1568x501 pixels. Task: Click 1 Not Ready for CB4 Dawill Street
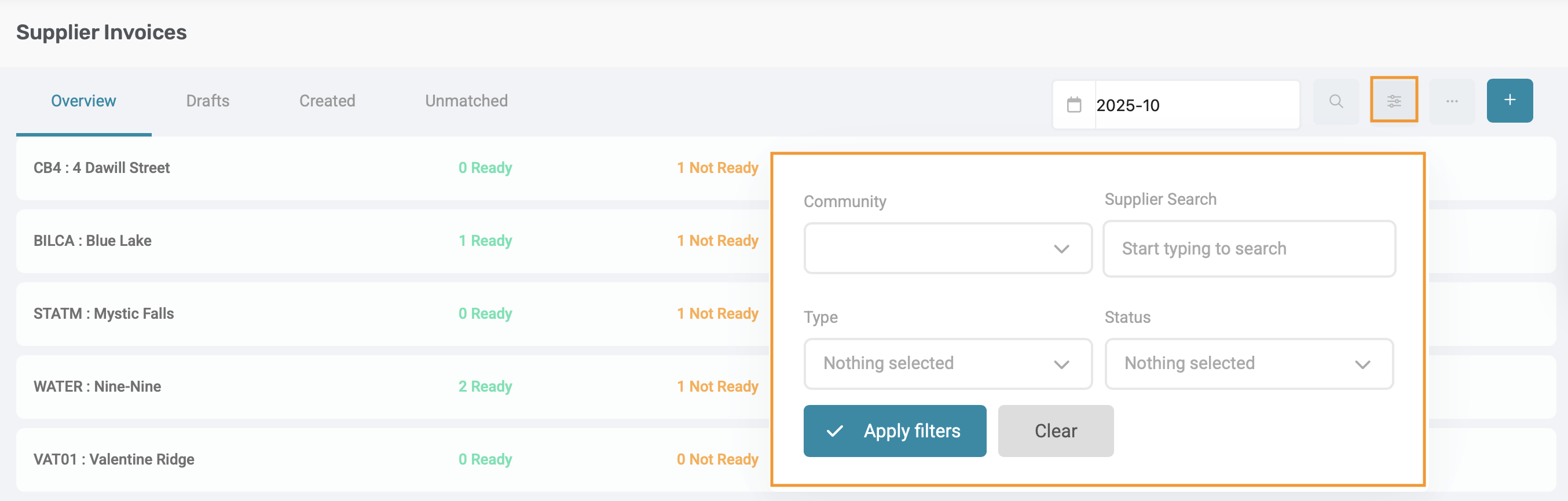pyautogui.click(x=717, y=168)
